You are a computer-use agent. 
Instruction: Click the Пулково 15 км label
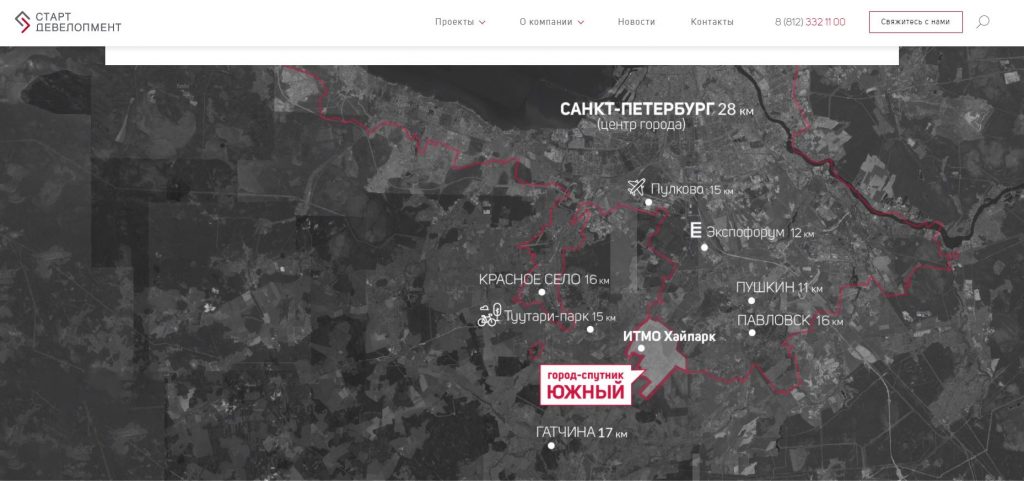(692, 189)
